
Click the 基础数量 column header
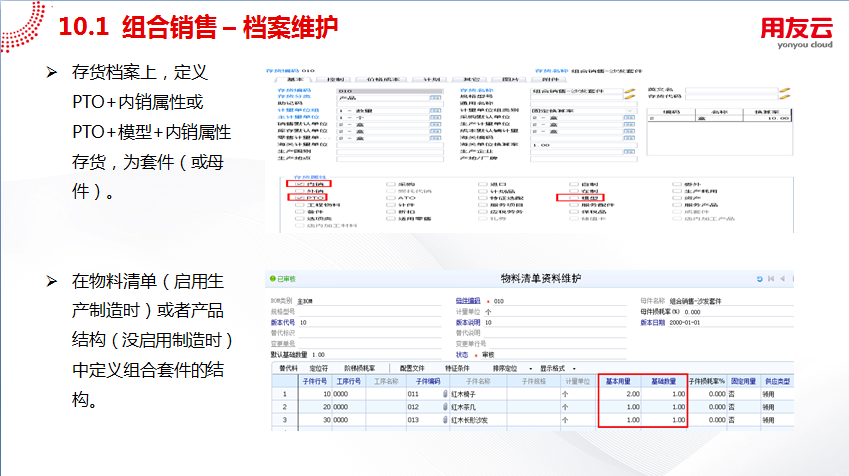pyautogui.click(x=663, y=382)
